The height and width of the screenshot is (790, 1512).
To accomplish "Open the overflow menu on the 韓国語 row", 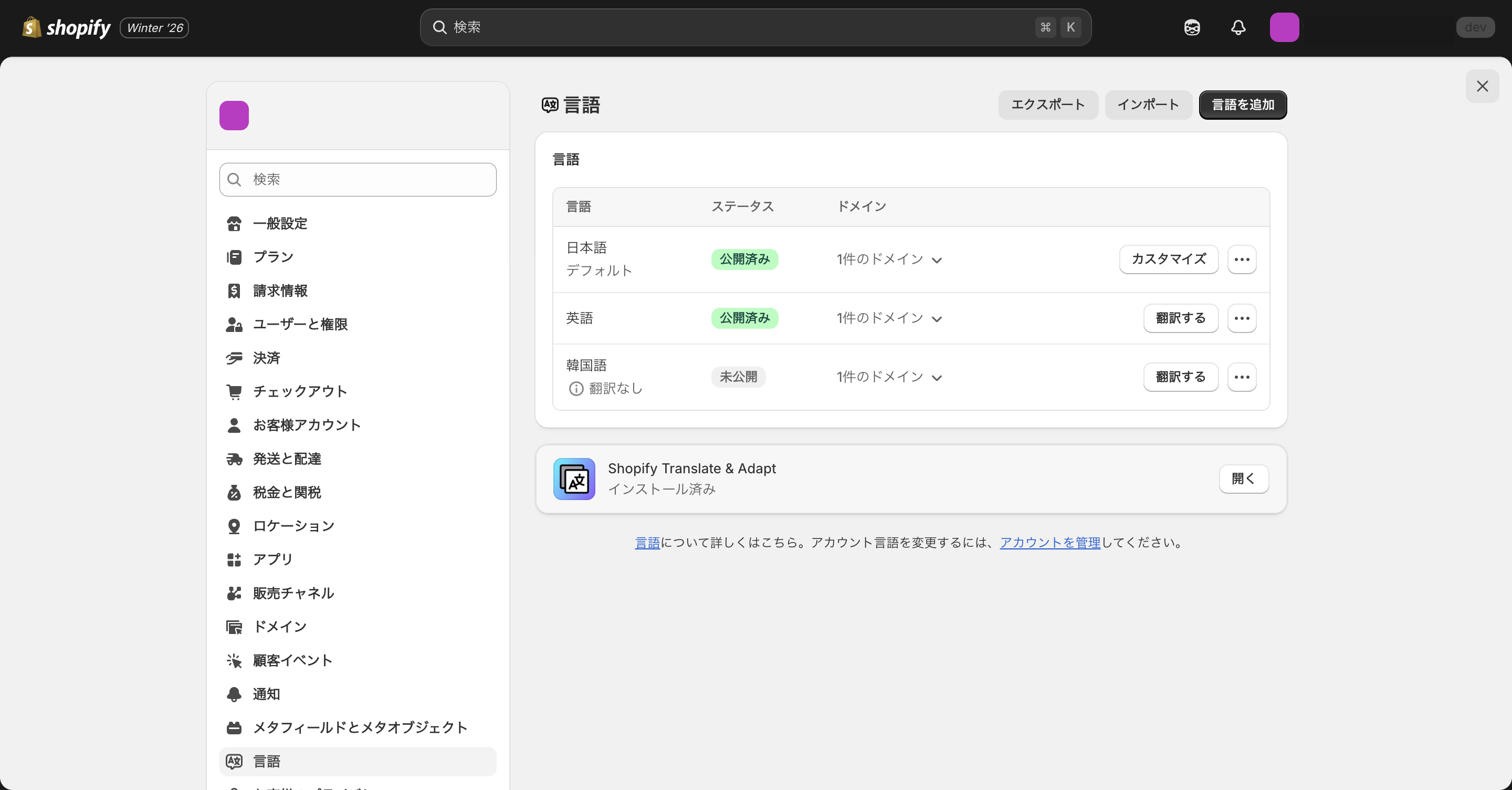I will pyautogui.click(x=1242, y=377).
